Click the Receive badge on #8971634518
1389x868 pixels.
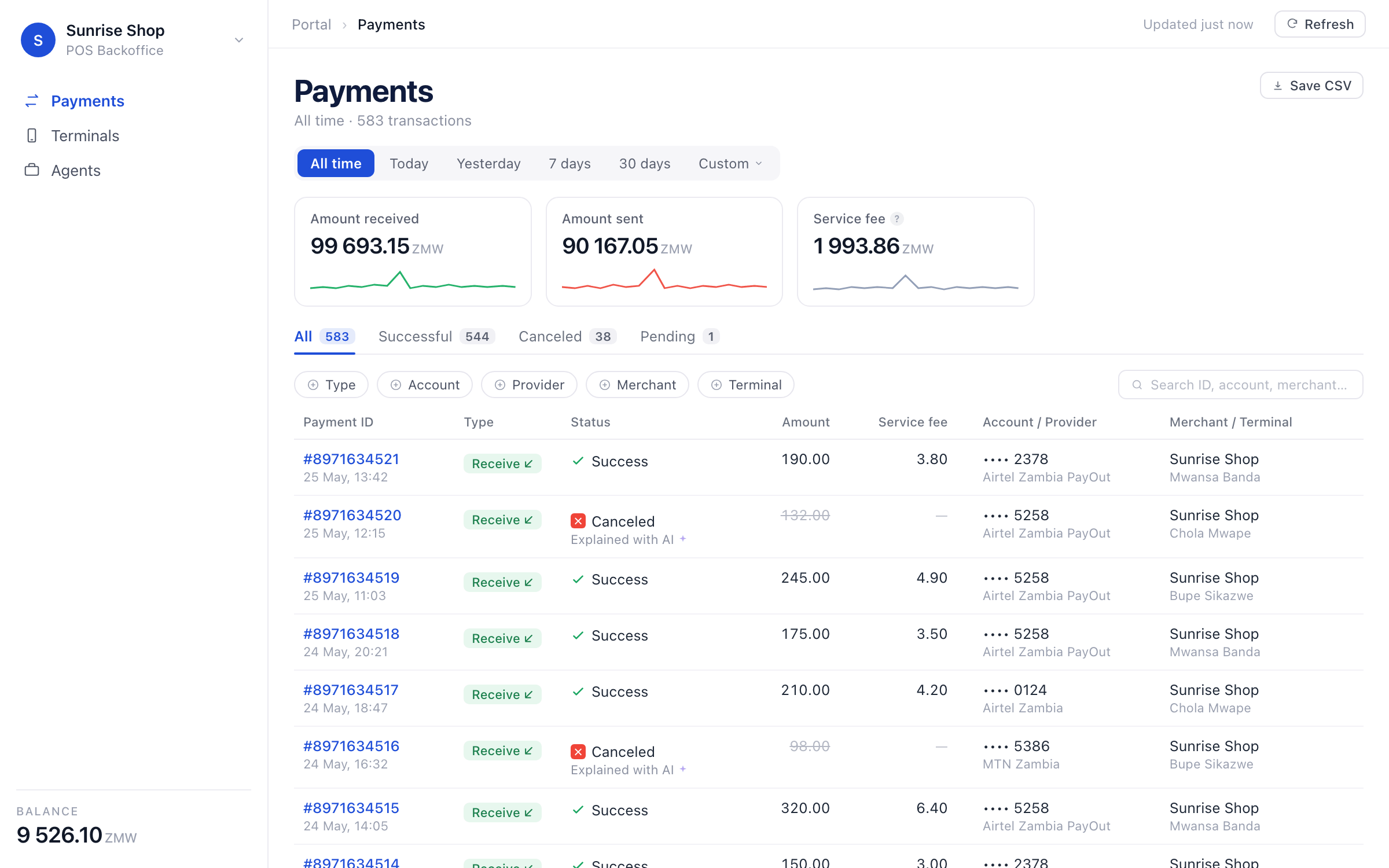click(502, 638)
